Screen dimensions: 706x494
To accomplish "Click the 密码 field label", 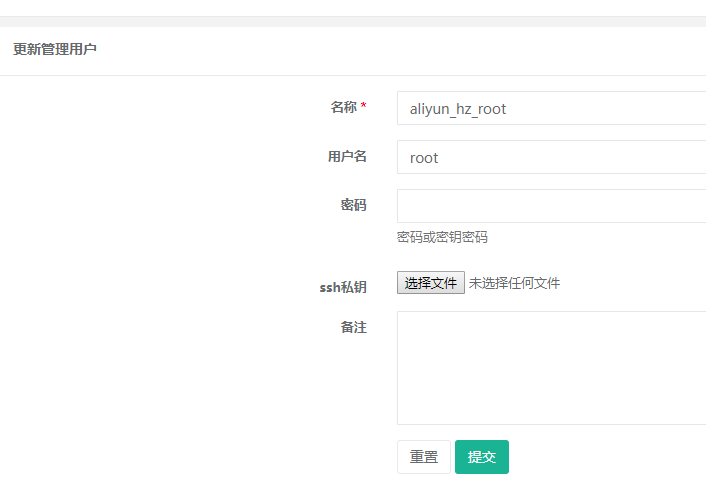I will click(x=353, y=205).
